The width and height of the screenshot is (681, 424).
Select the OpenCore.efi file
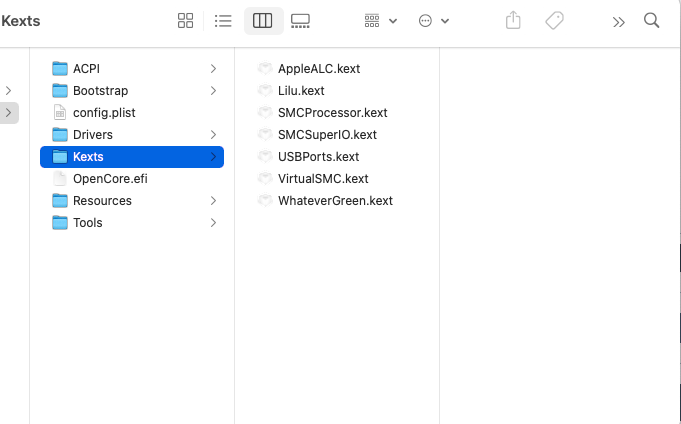110,179
